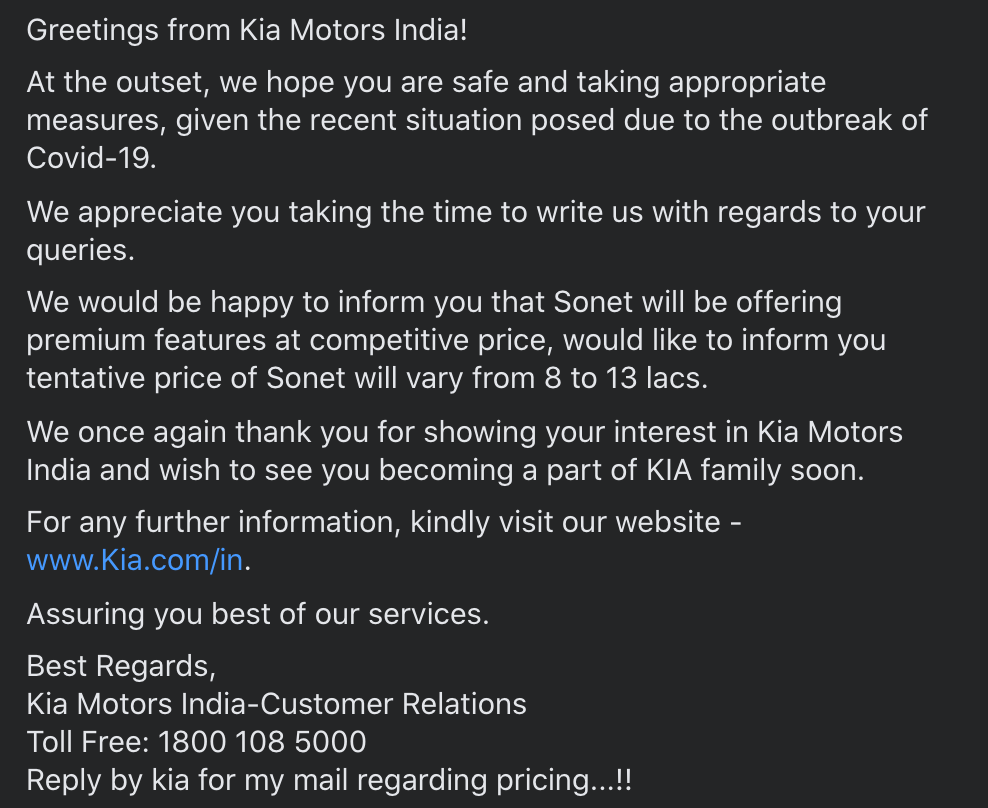Click the 'For any further information' line

384,522
